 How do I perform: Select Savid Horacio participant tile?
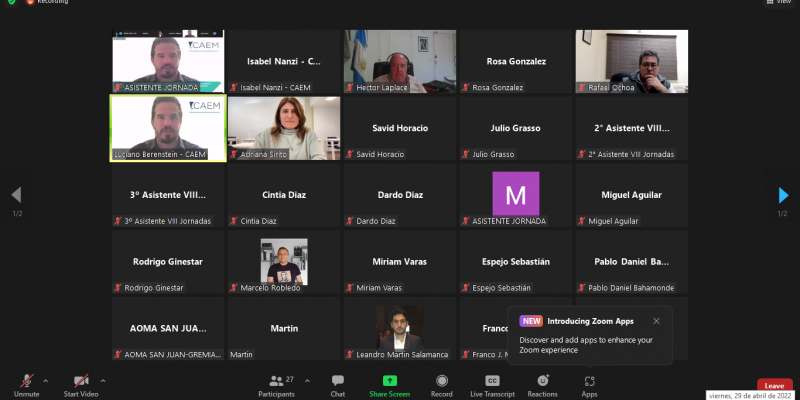click(400, 128)
